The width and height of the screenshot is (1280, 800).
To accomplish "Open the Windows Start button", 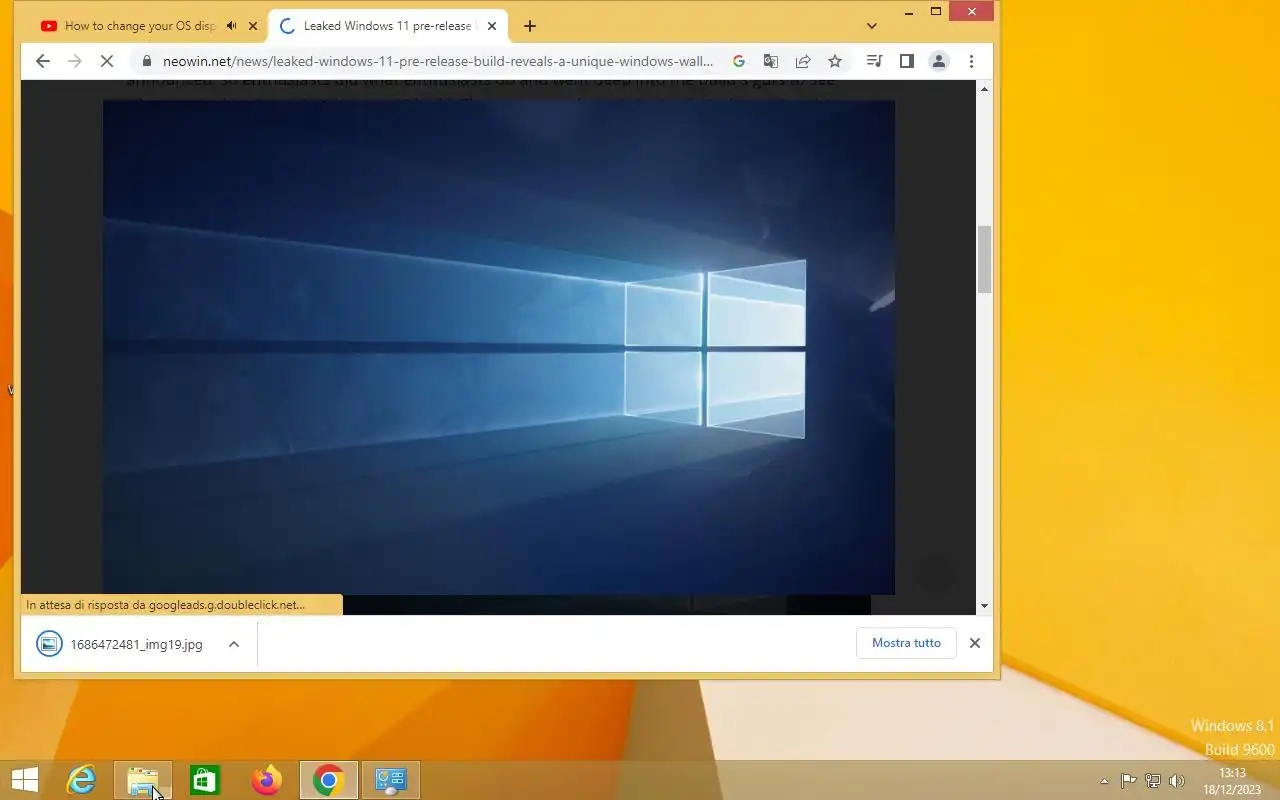I will click(x=24, y=780).
